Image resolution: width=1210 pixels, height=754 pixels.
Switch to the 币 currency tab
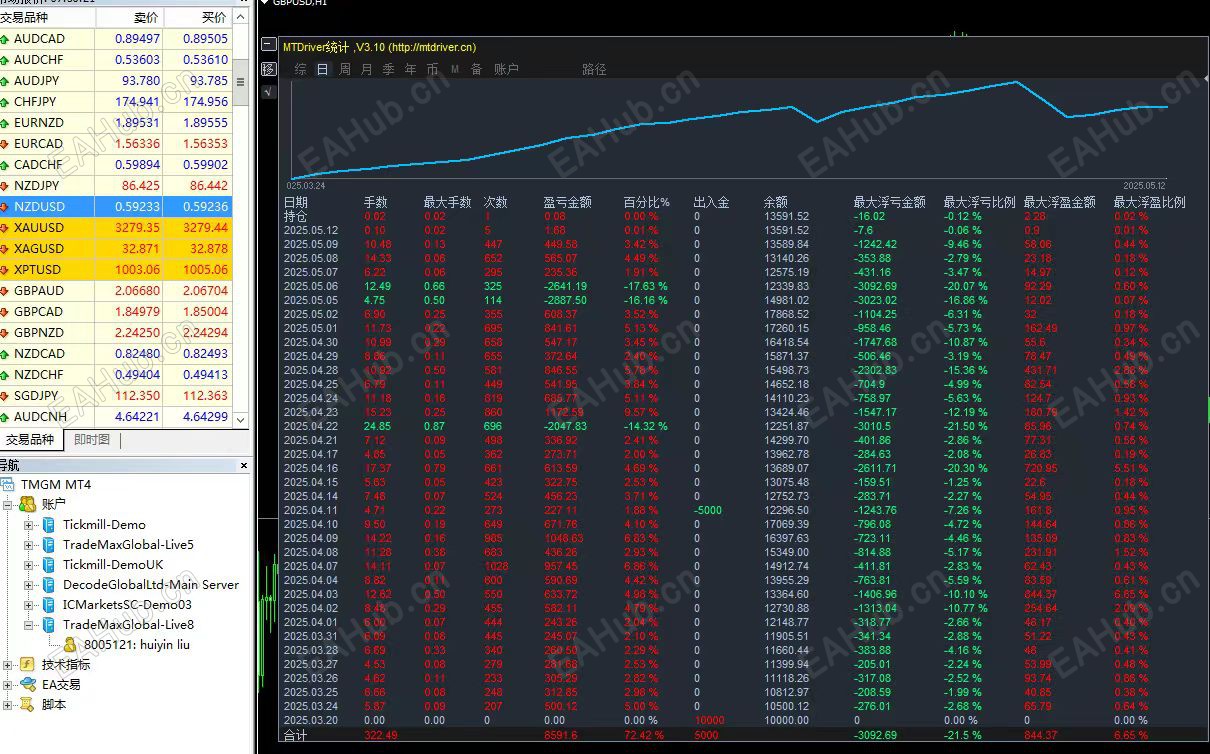433,69
